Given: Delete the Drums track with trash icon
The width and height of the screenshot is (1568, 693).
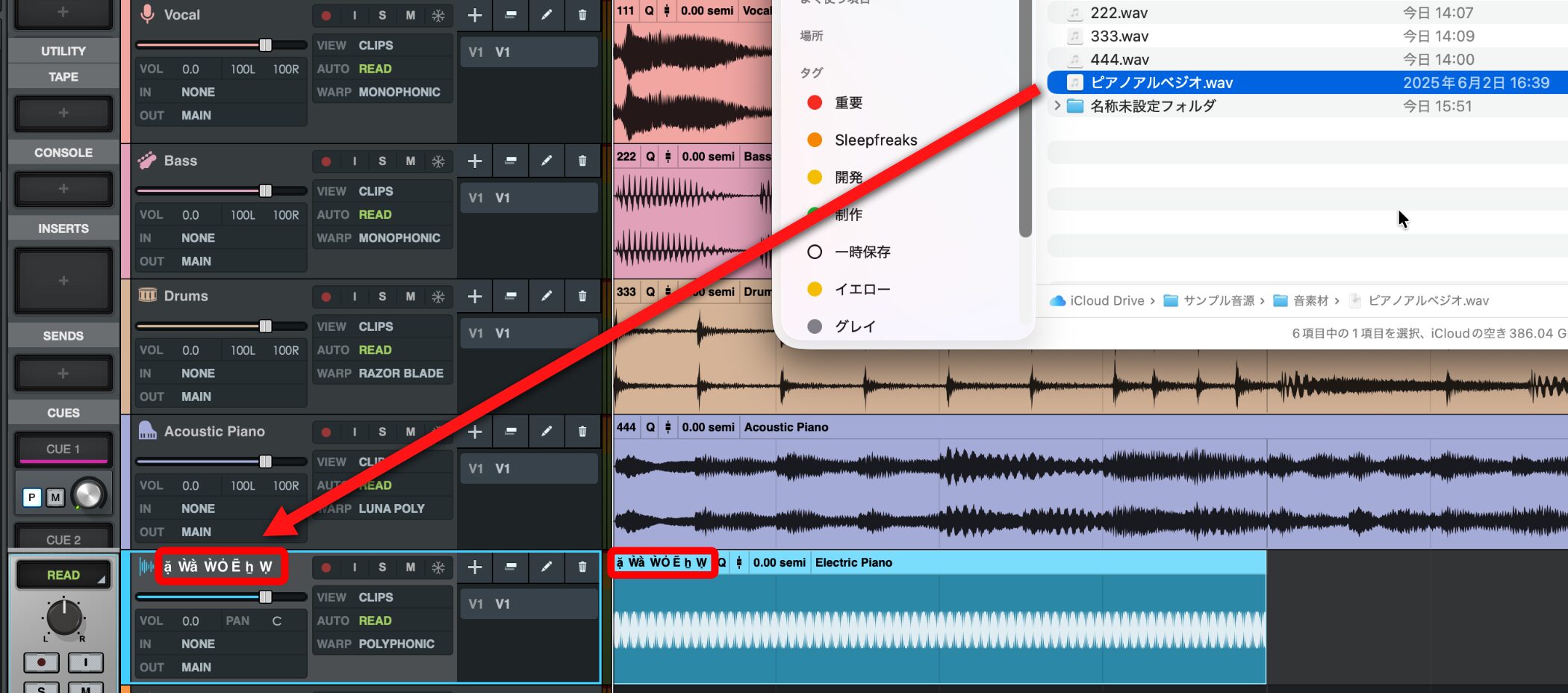Looking at the screenshot, I should coord(582,296).
